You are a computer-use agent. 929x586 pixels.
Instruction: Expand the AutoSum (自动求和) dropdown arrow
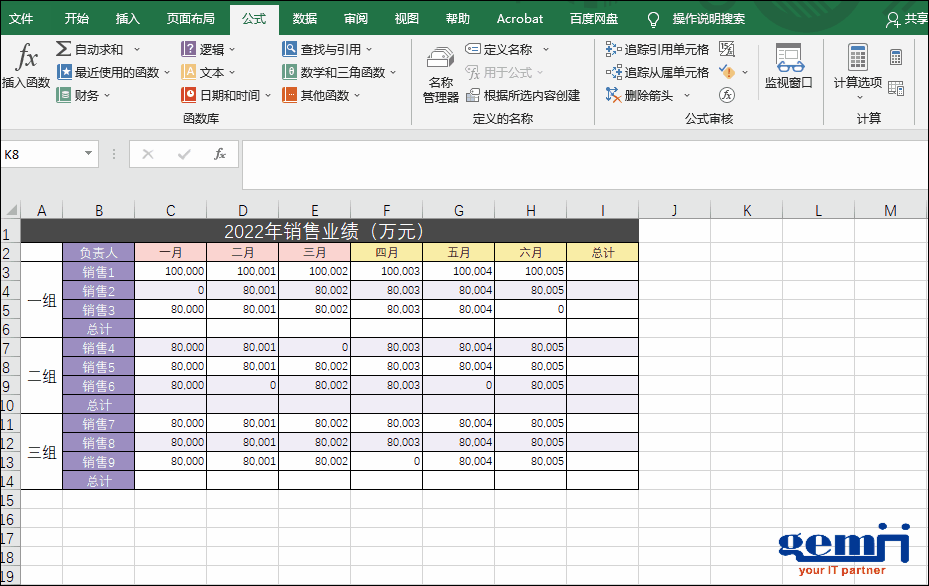(137, 49)
